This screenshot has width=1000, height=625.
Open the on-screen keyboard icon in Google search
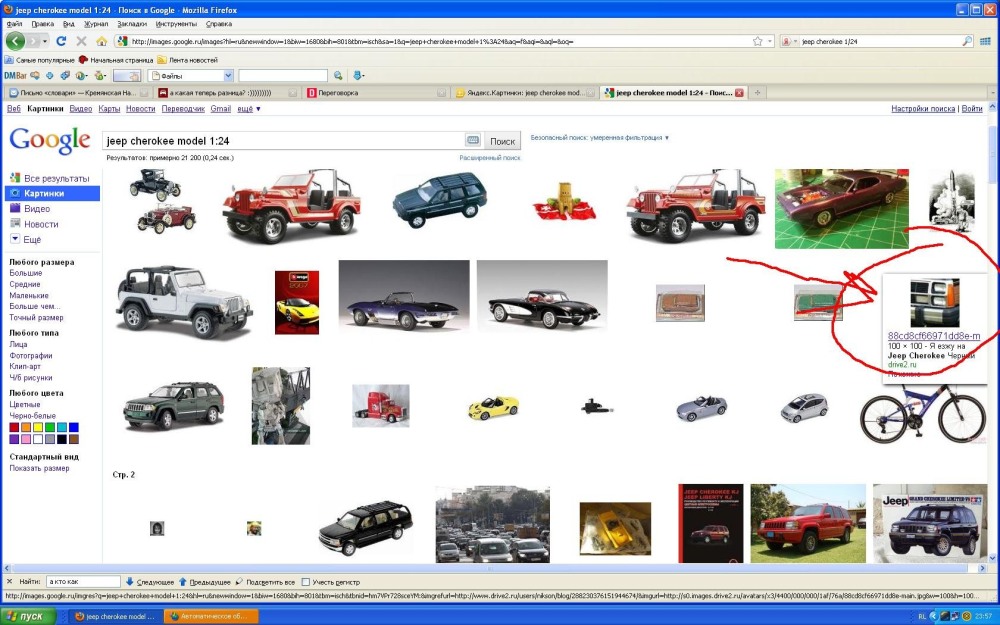(x=473, y=141)
